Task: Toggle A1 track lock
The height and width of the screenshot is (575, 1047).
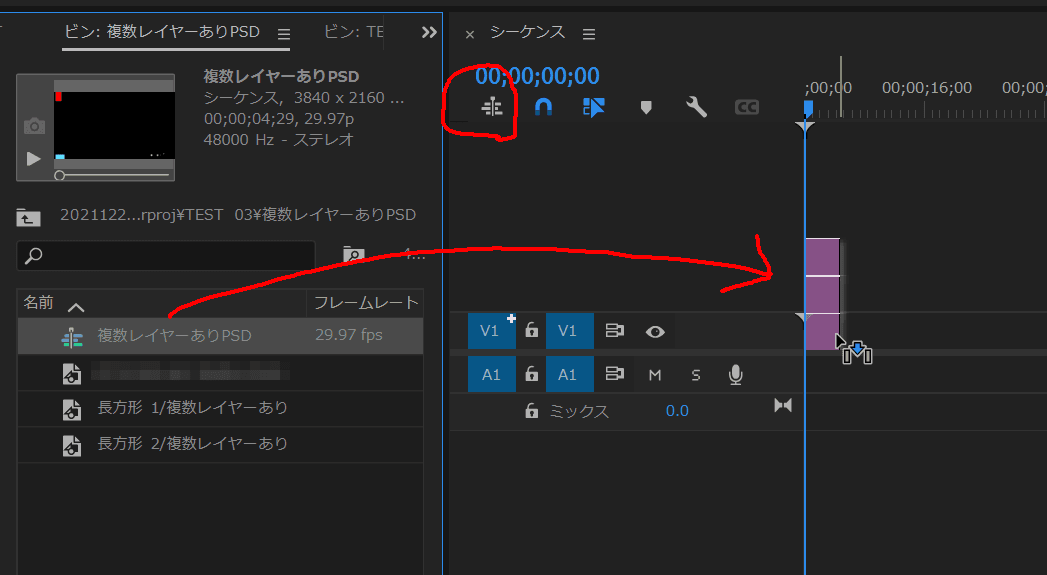Action: (x=532, y=373)
